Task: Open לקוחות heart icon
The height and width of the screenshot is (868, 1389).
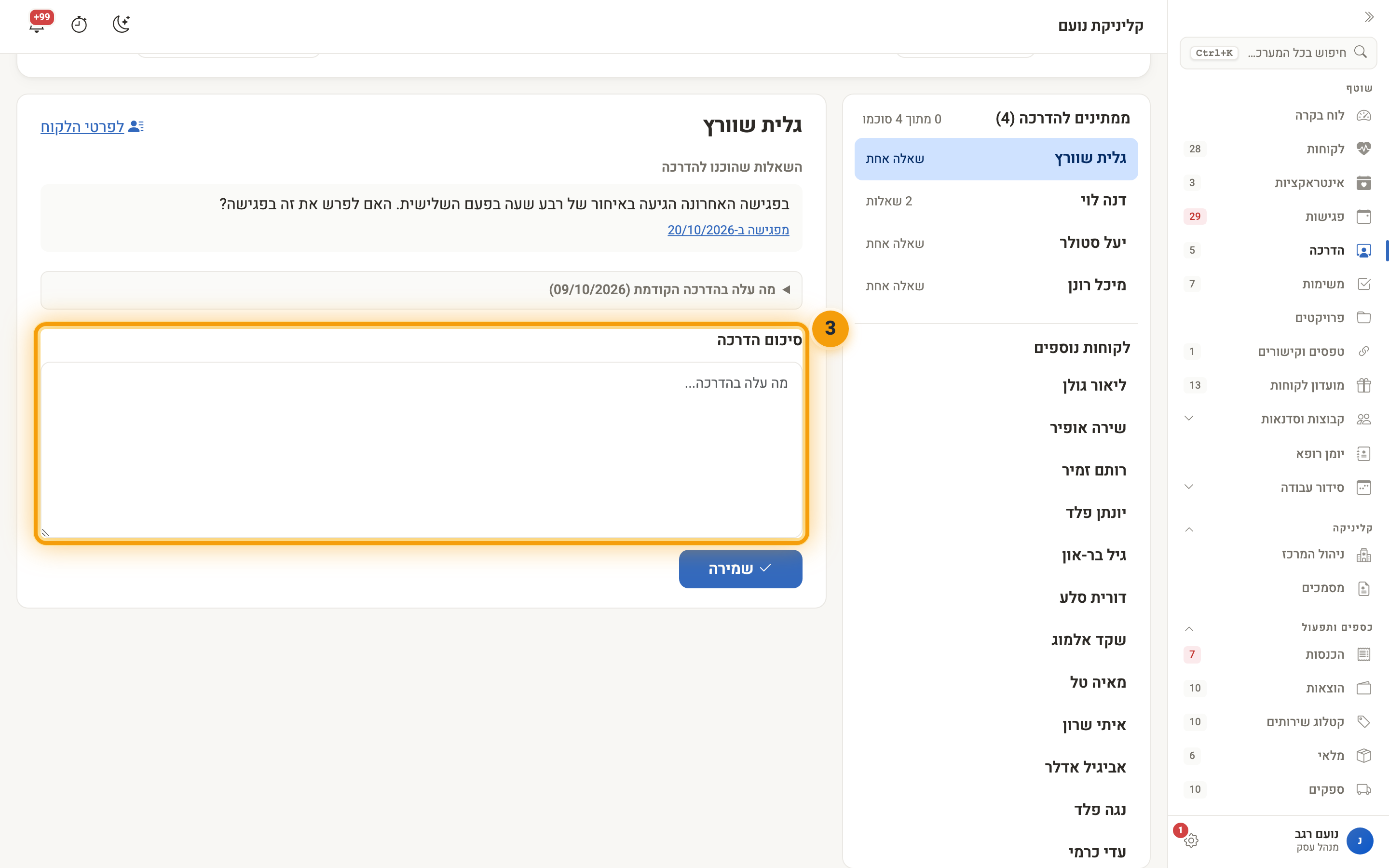Action: coord(1363,149)
